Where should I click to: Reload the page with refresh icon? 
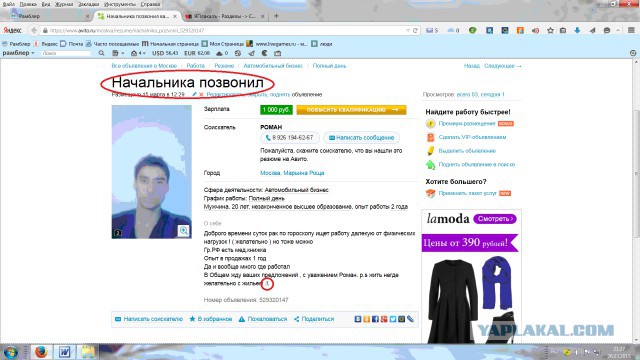[x=416, y=31]
